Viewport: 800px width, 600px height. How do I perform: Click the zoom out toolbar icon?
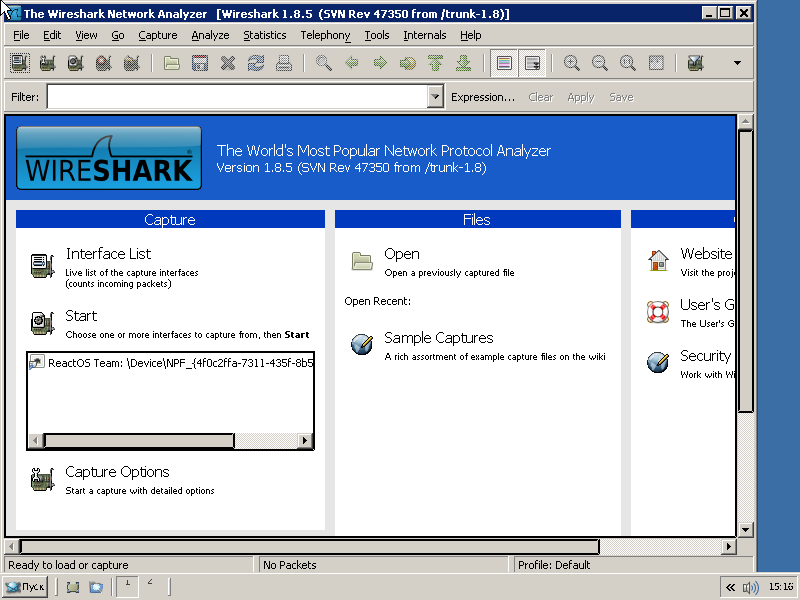tap(599, 63)
